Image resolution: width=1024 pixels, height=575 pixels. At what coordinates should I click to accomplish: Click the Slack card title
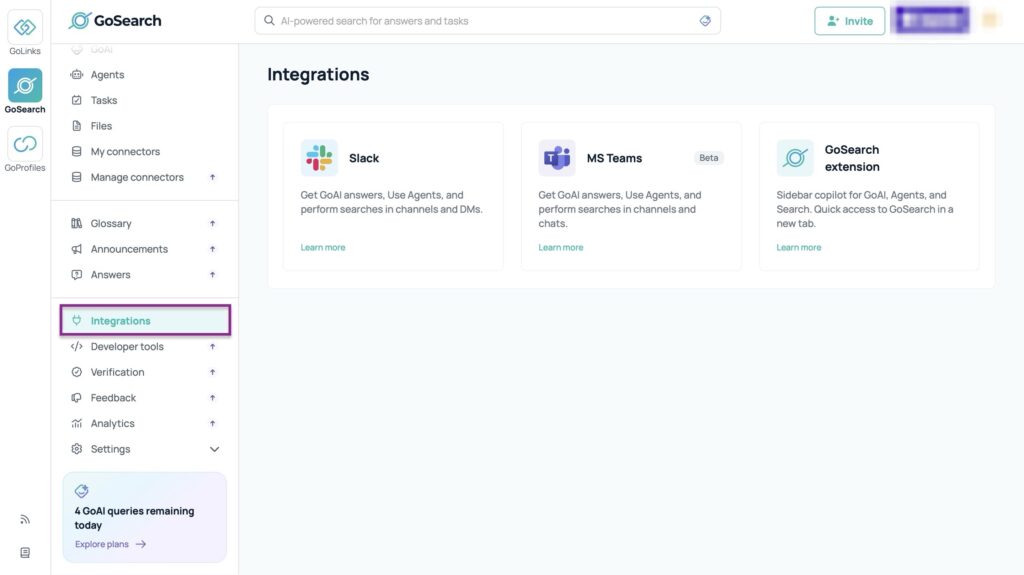[x=364, y=158]
